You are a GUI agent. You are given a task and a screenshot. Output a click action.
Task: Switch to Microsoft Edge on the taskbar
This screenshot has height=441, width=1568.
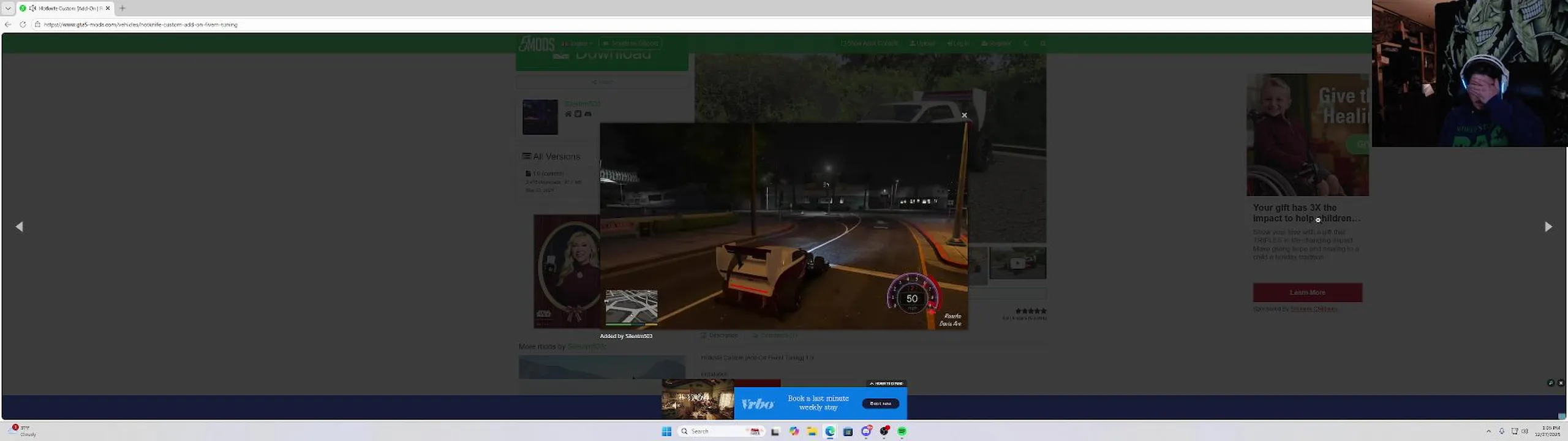coord(830,431)
